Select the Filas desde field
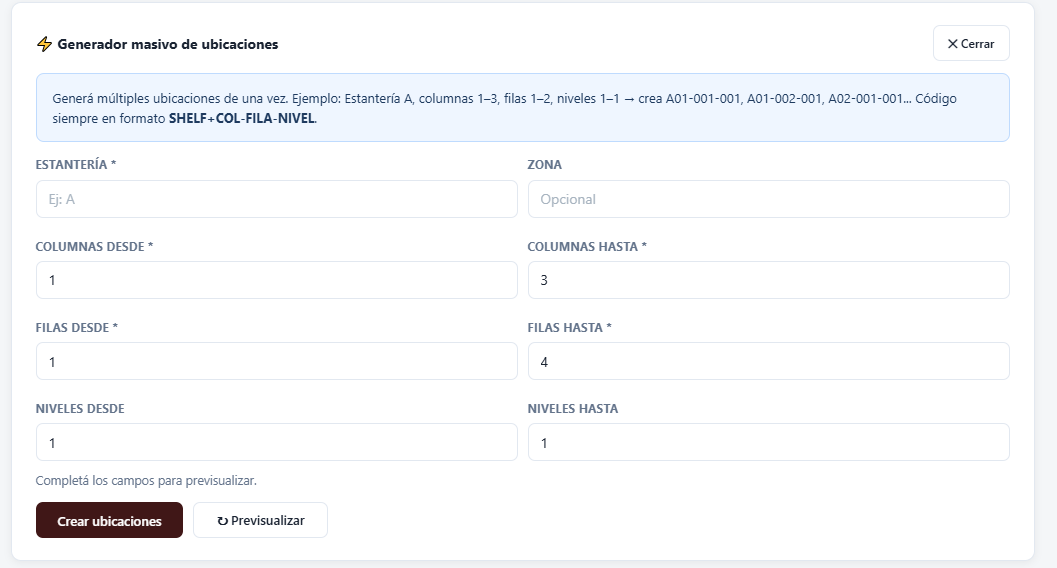Screen dimensions: 1057x568 [276, 361]
